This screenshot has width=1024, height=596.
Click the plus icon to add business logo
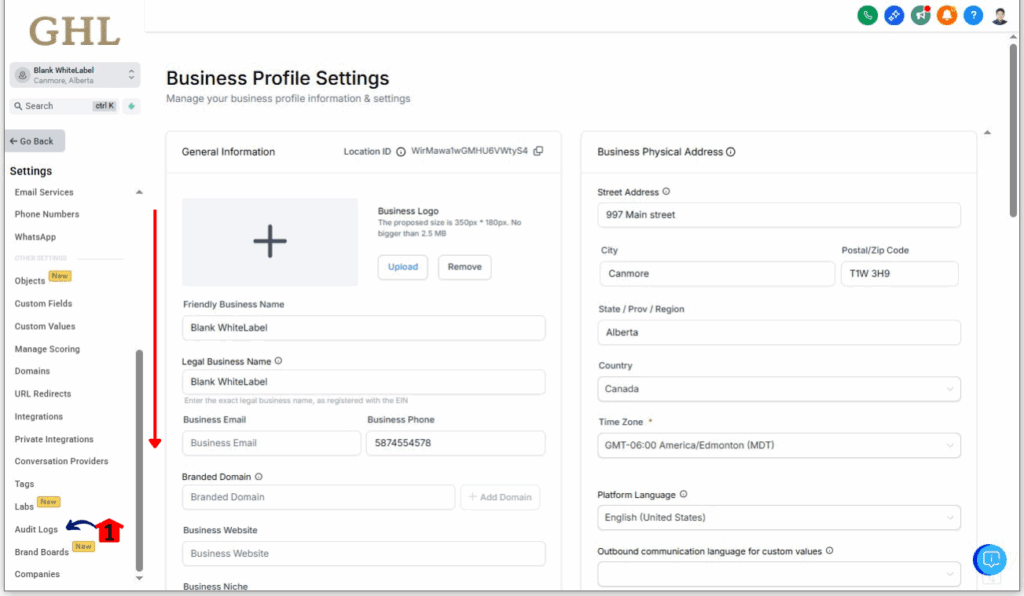(x=270, y=242)
